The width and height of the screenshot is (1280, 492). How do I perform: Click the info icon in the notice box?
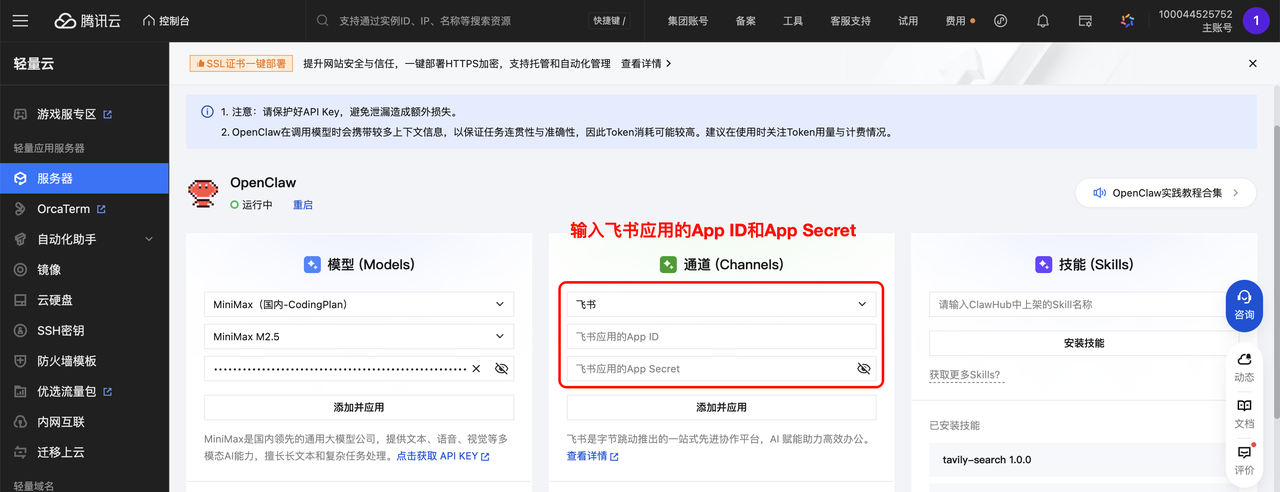point(207,112)
